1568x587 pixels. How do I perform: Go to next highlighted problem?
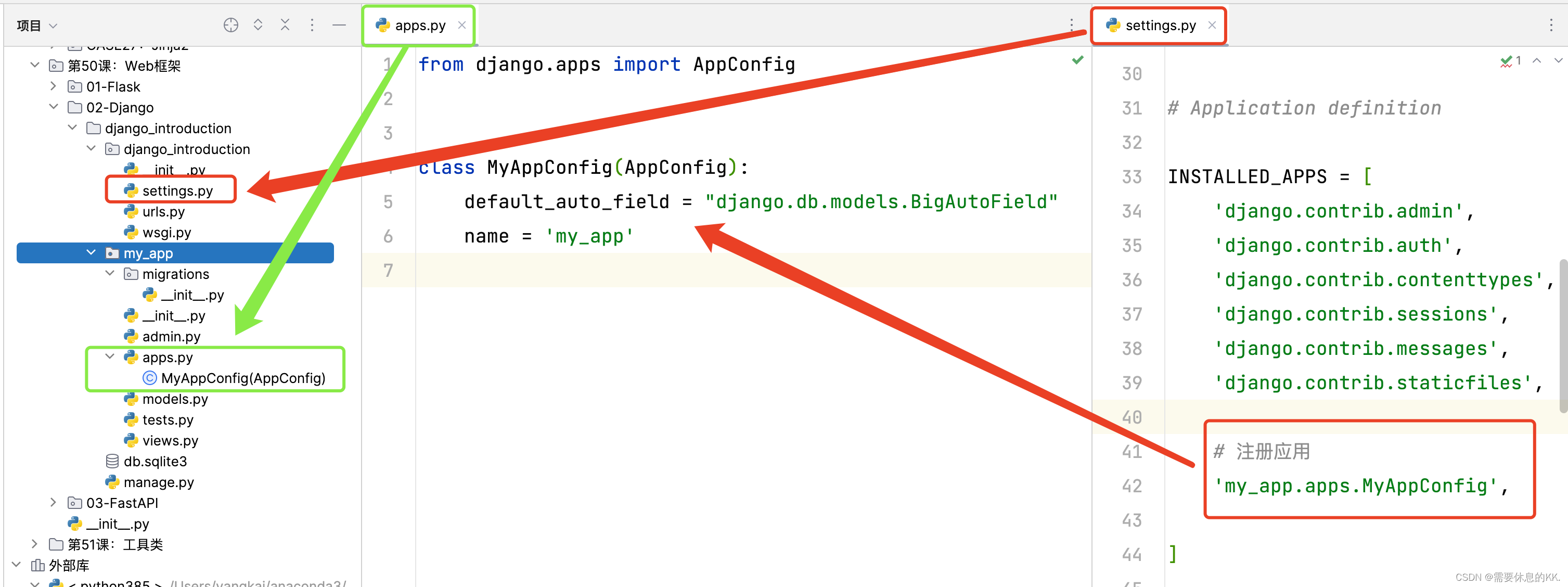[x=1558, y=60]
